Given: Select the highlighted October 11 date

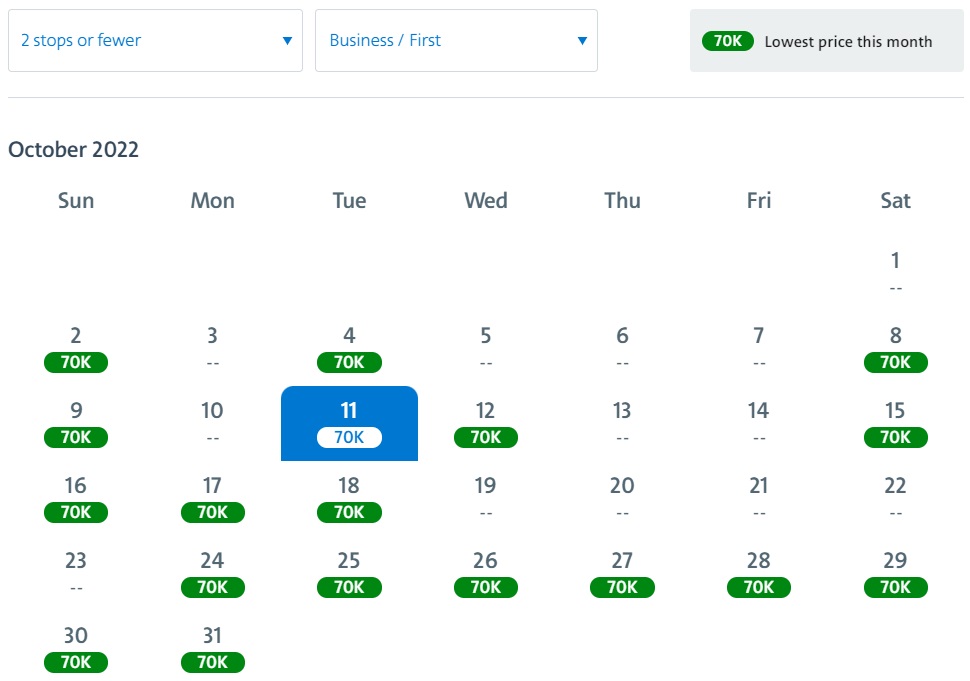Looking at the screenshot, I should (x=350, y=424).
